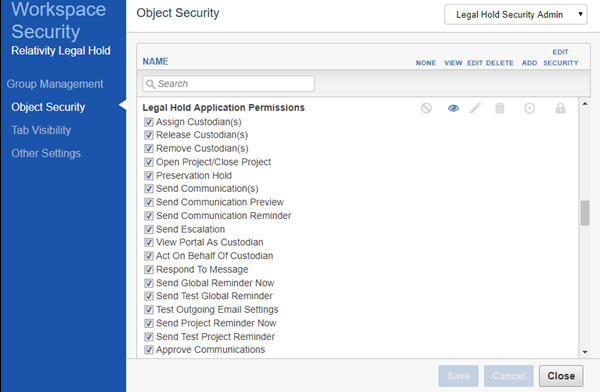The image size is (600, 392).
Task: Uncheck the Release Custodian(s) checkbox
Action: [148, 135]
